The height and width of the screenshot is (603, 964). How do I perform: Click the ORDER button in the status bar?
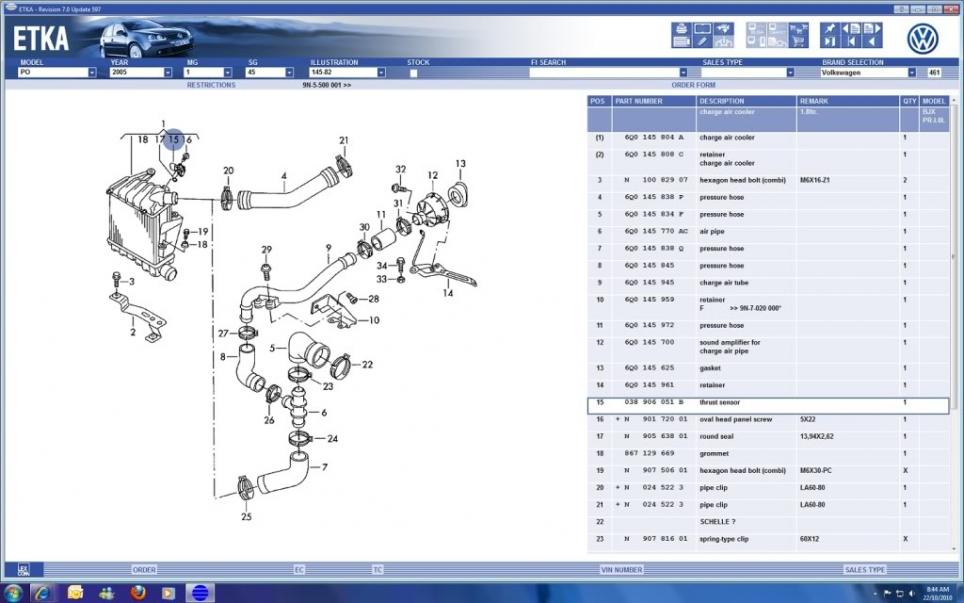(x=144, y=570)
